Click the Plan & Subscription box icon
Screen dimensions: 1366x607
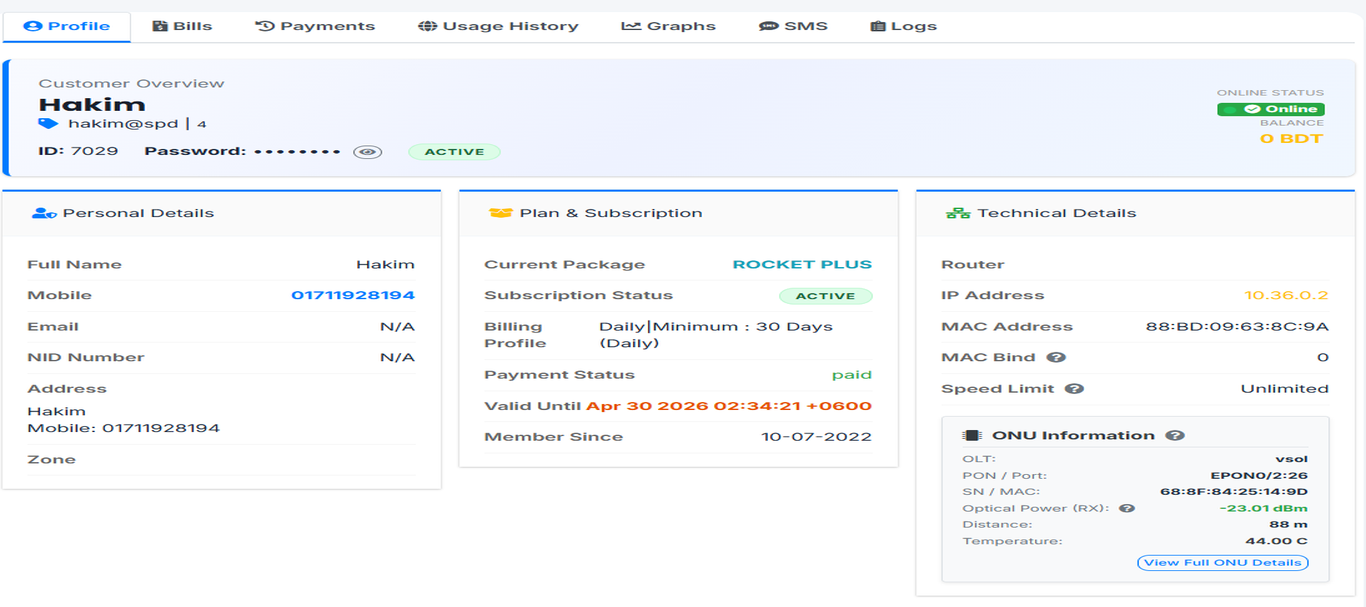pyautogui.click(x=500, y=213)
